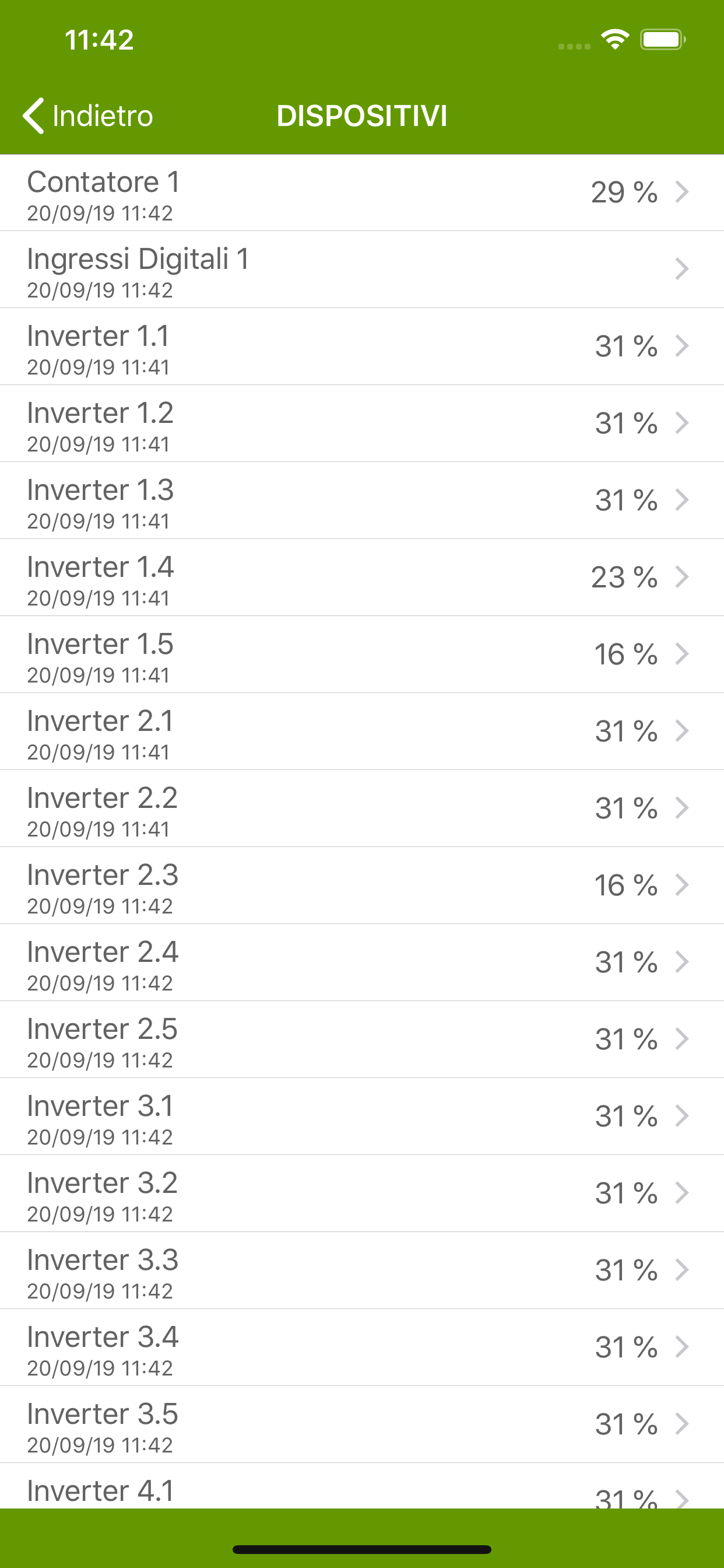724x1568 pixels.
Task: Tap Inverter 1.4 chevron icon
Action: (682, 577)
